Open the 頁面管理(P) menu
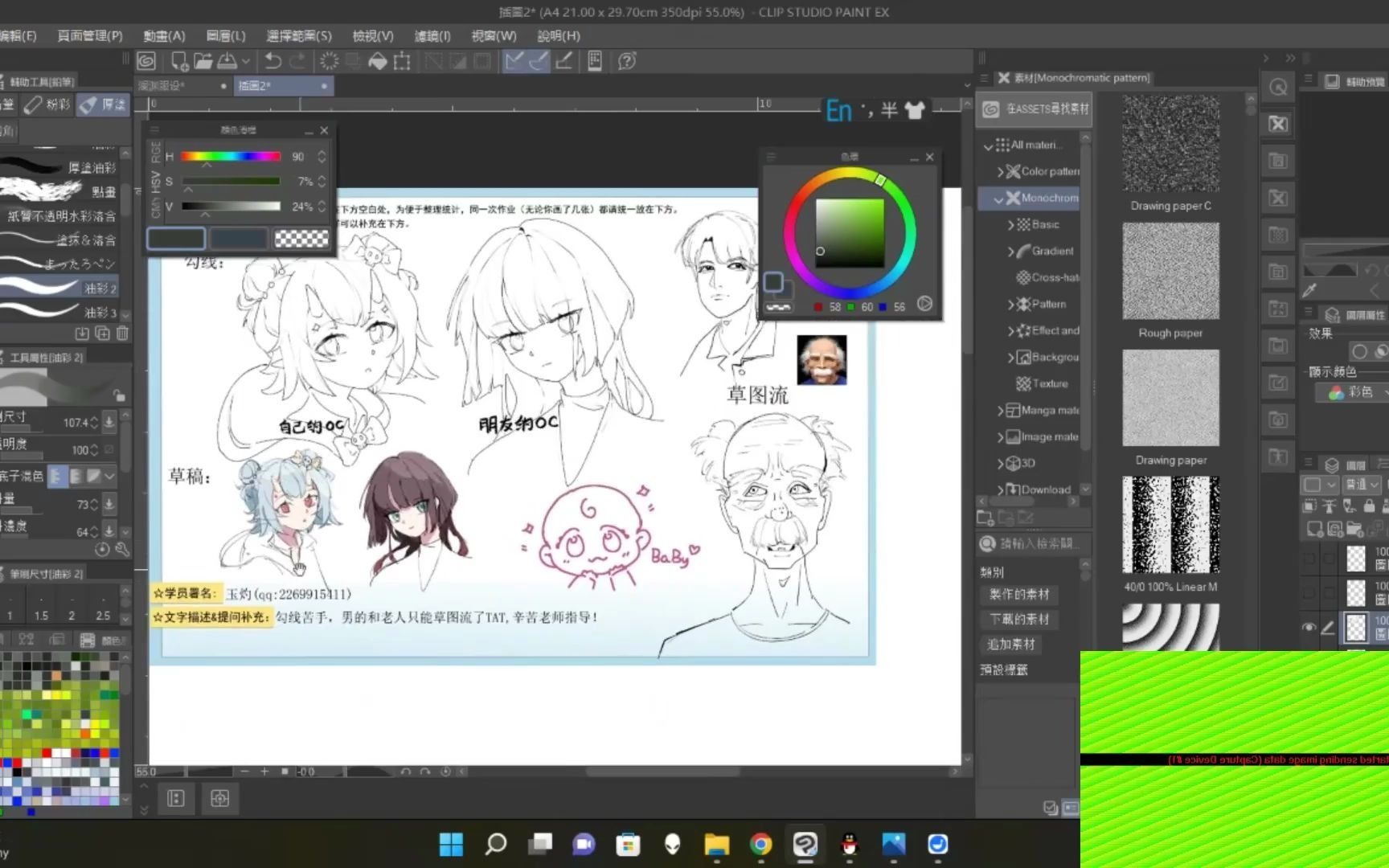Screen dimensions: 1389x868 pos(90,35)
